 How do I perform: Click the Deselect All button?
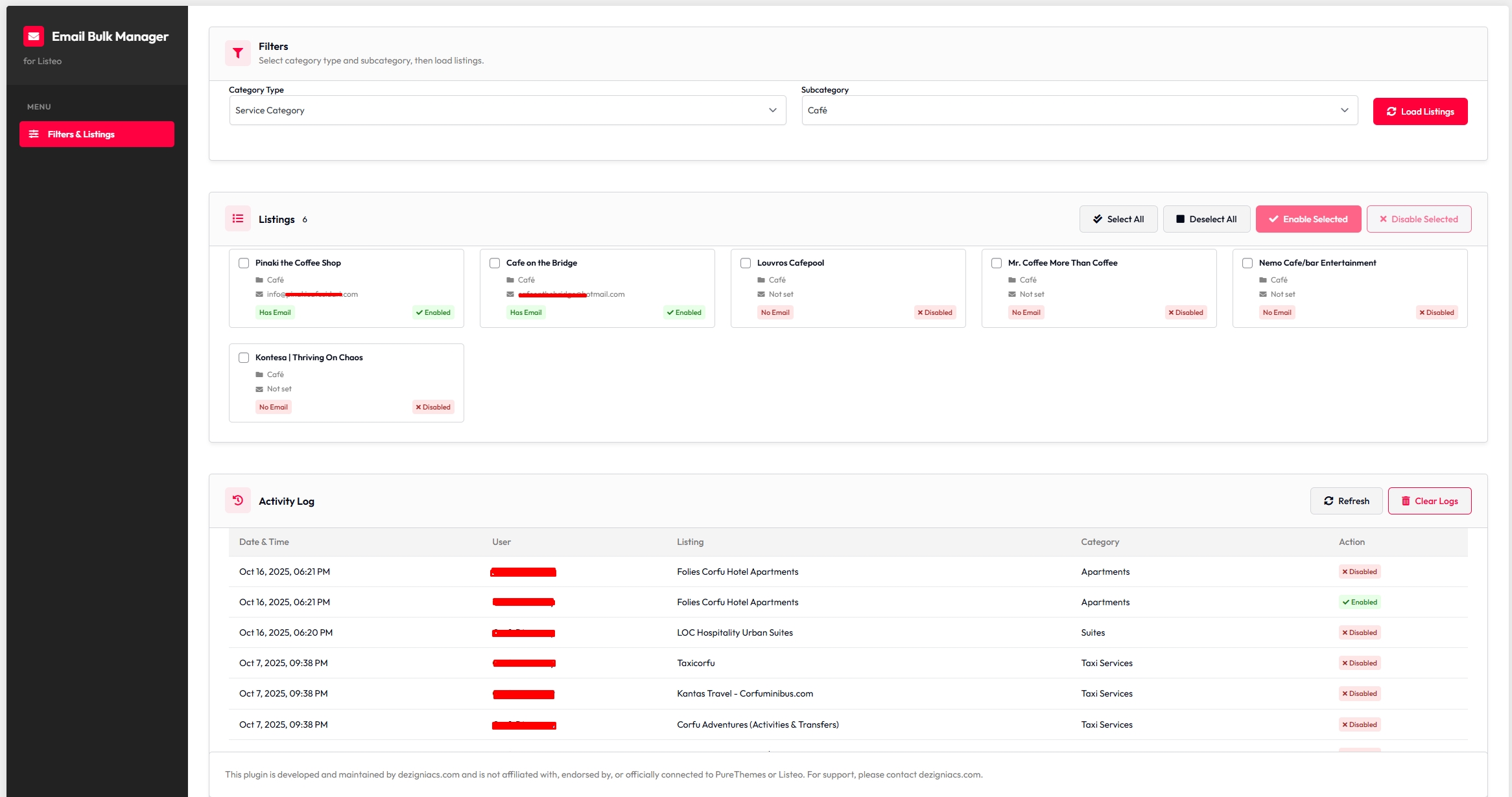pos(1207,219)
